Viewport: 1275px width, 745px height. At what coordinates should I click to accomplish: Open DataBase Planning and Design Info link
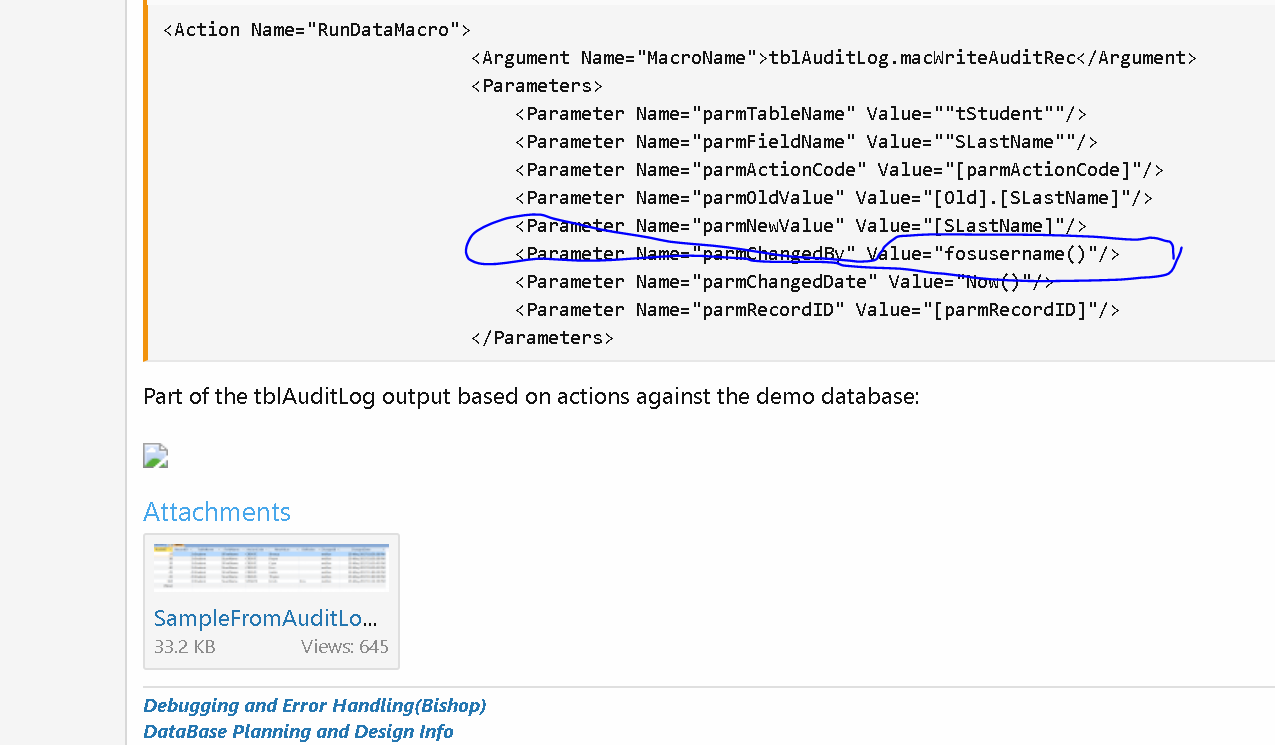pyautogui.click(x=298, y=732)
